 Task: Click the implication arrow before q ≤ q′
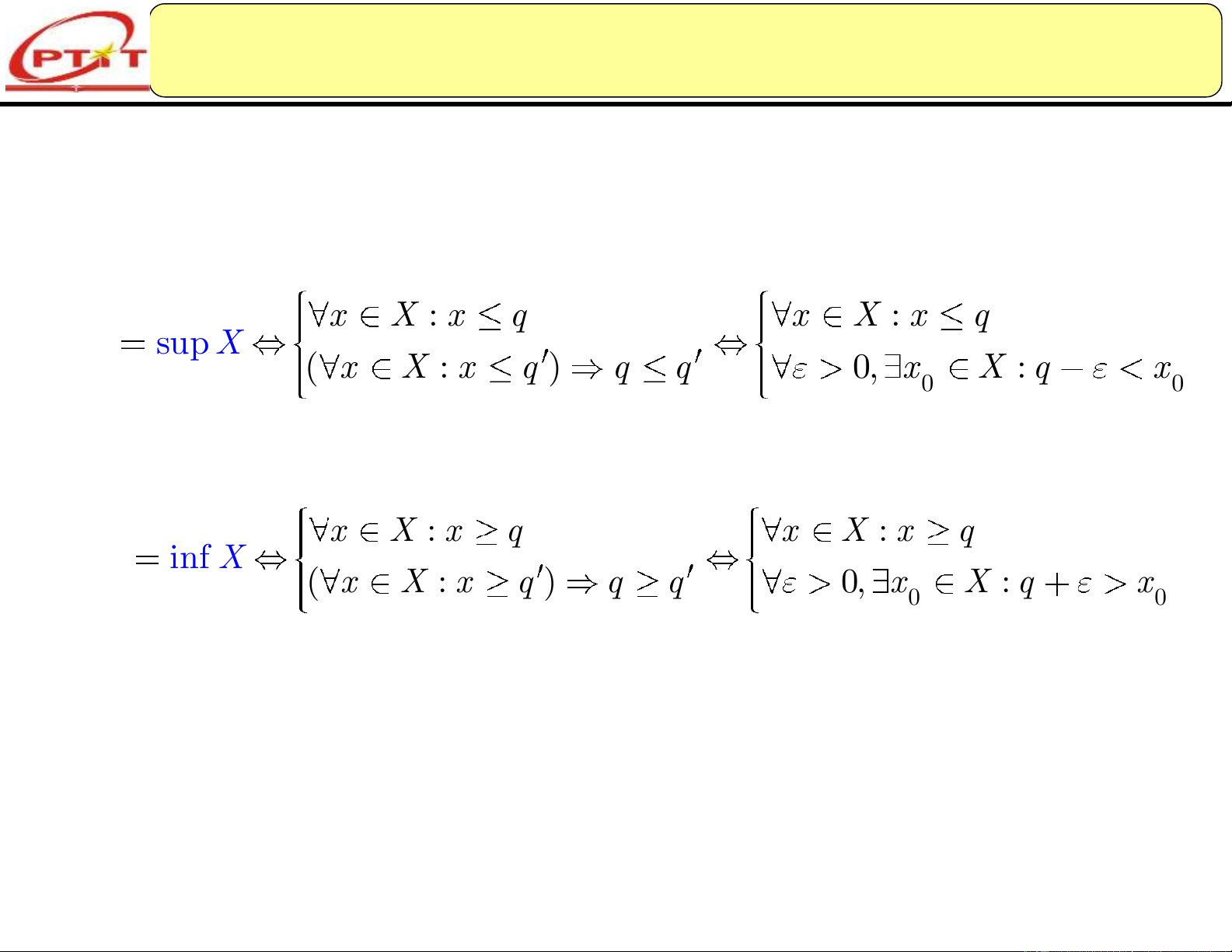[587, 370]
